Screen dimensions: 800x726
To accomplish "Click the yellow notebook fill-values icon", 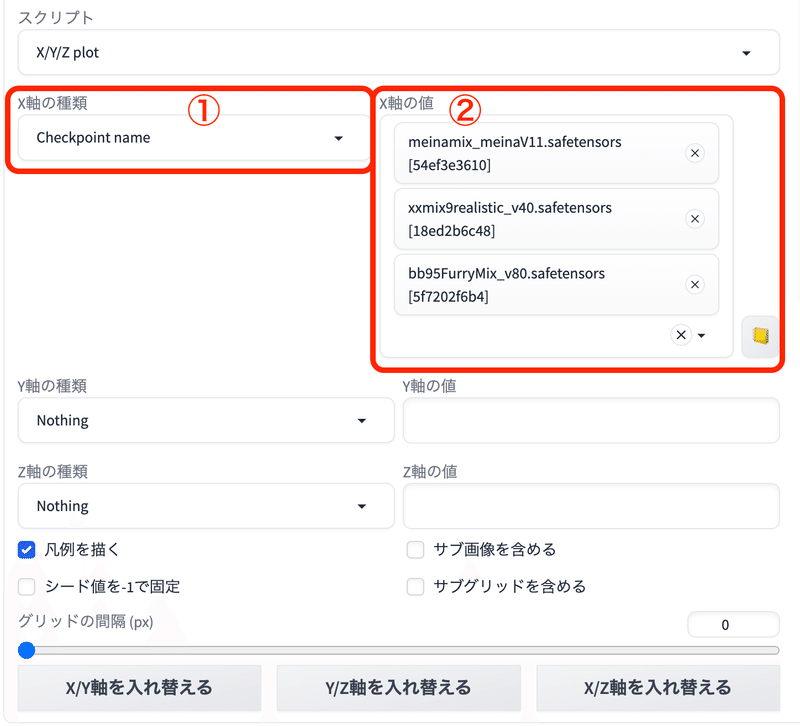I will point(760,336).
